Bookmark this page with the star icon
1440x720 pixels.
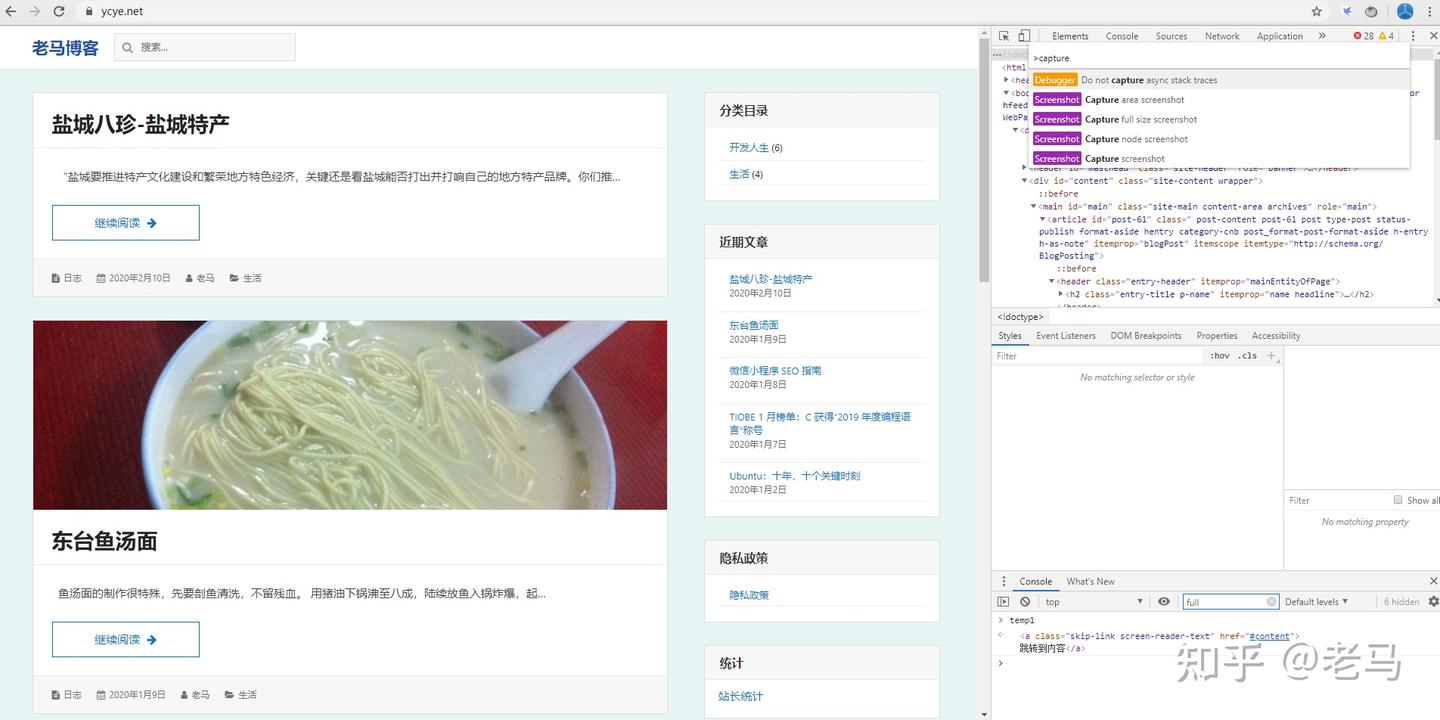pyautogui.click(x=1317, y=12)
